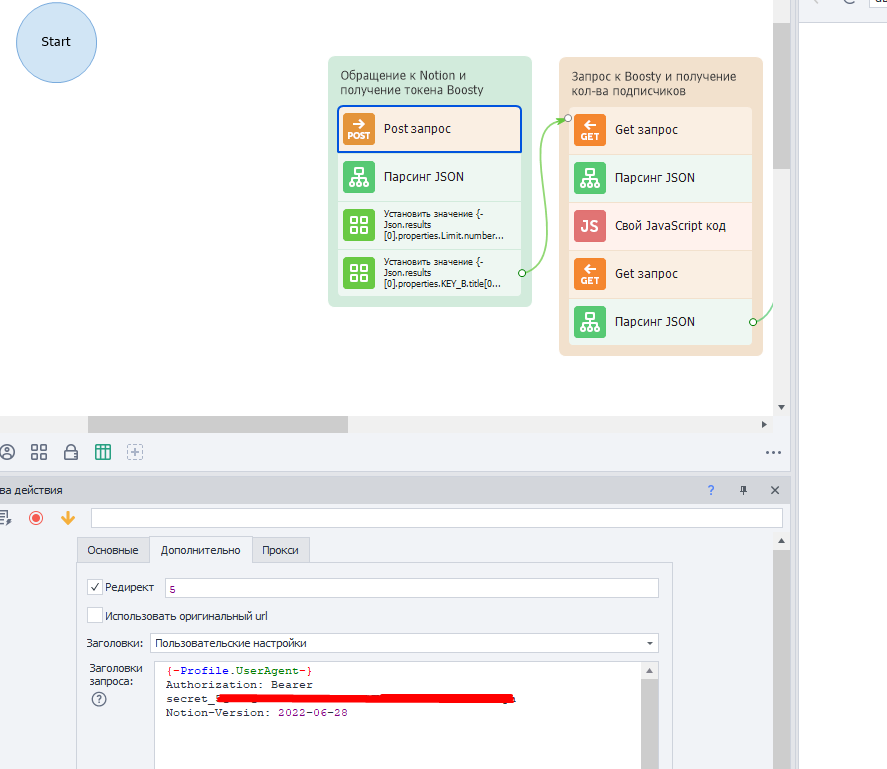This screenshot has height=769, width=887.
Task: Pin the action properties panel
Action: [743, 490]
